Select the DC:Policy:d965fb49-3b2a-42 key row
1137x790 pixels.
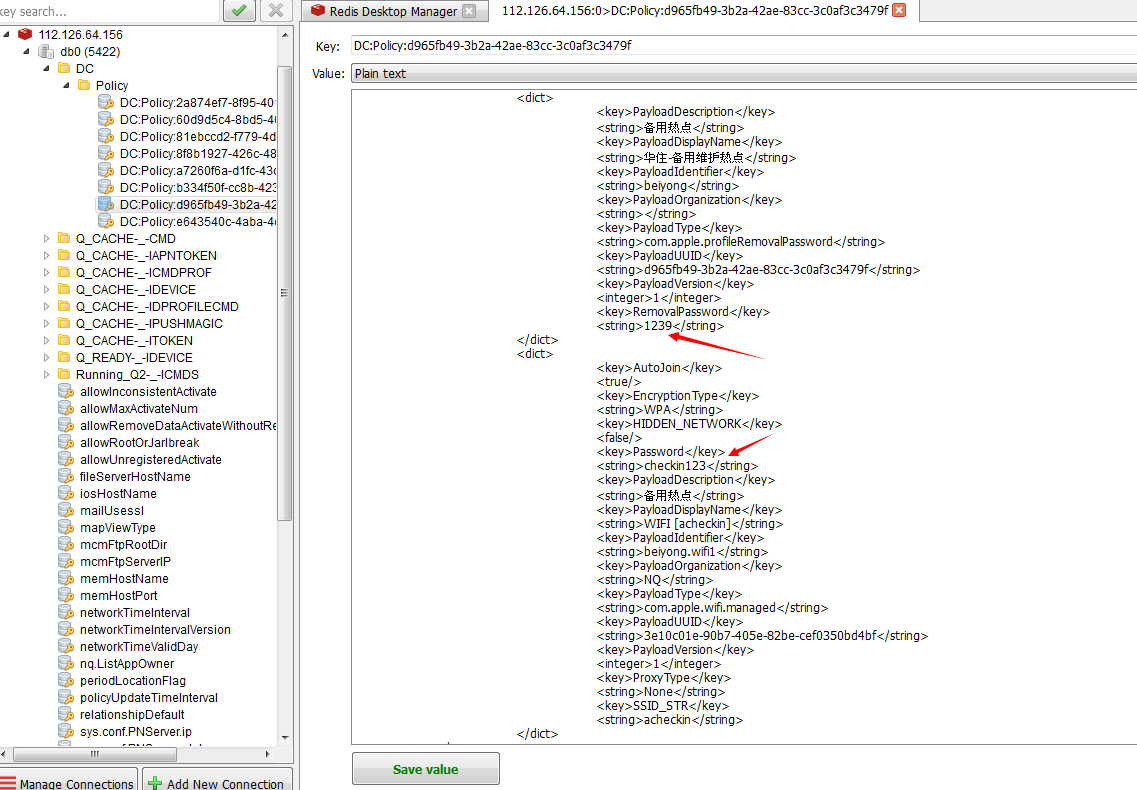186,205
